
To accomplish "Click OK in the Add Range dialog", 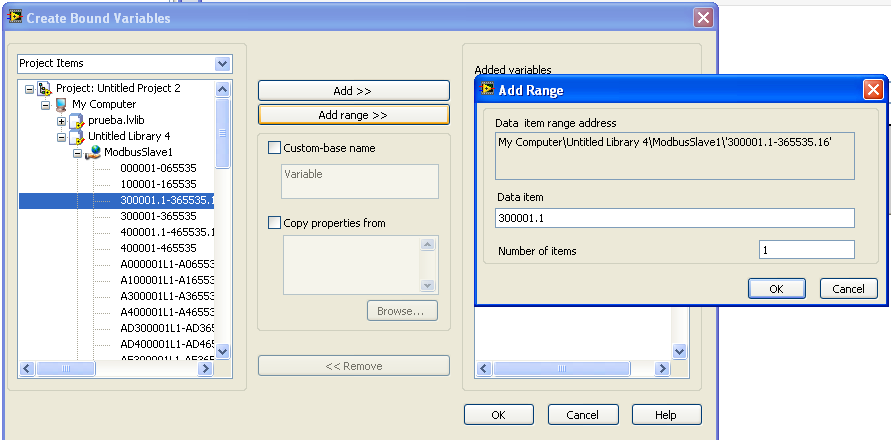I will (777, 289).
